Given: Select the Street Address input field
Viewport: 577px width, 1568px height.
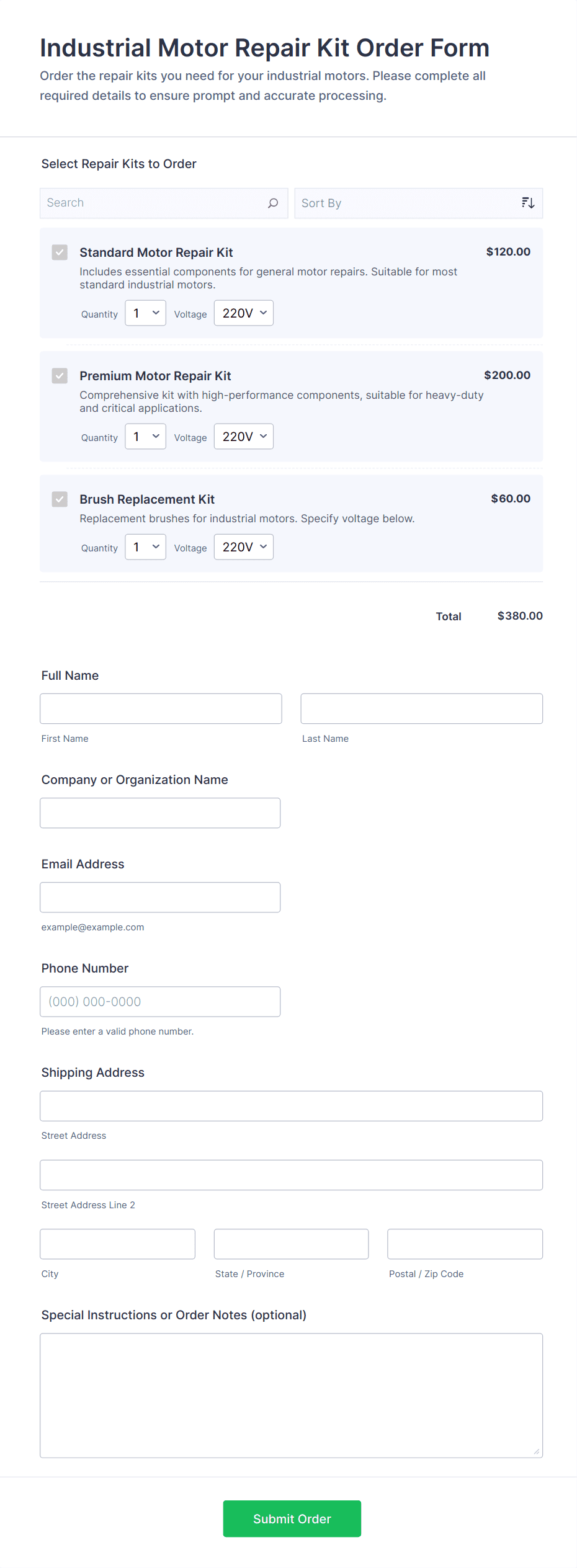Looking at the screenshot, I should 290,1105.
